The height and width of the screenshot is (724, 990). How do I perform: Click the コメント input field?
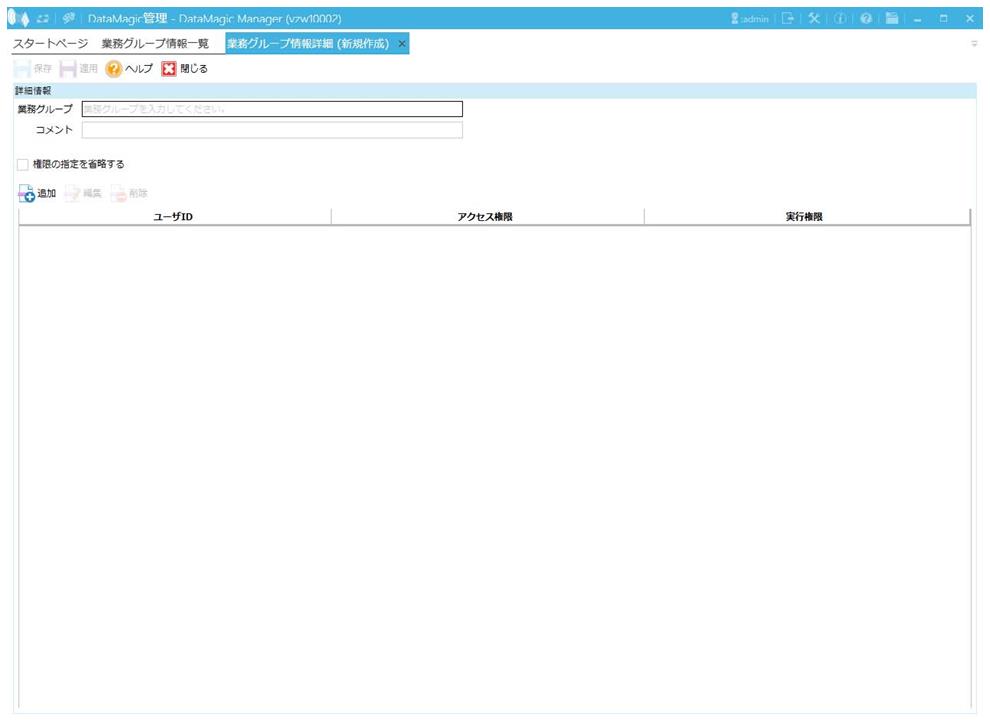point(272,130)
